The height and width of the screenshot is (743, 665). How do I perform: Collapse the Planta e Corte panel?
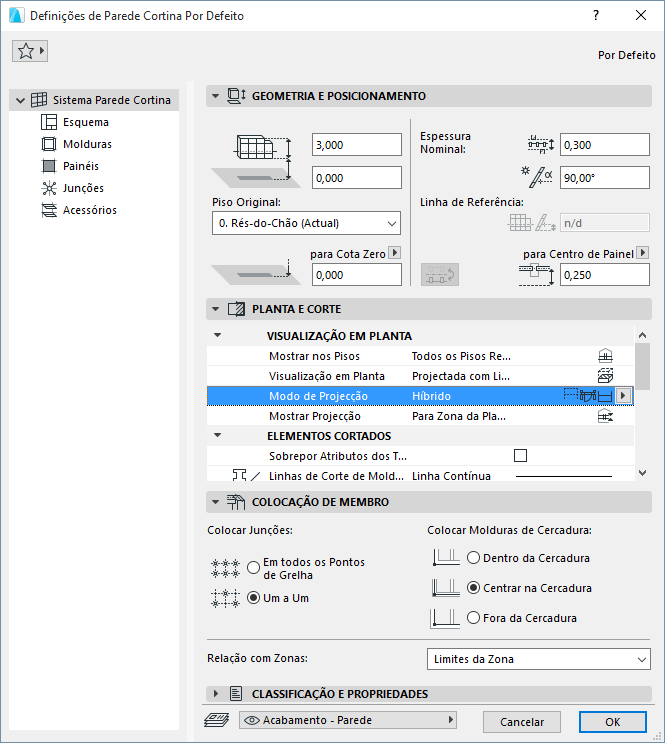[216, 309]
